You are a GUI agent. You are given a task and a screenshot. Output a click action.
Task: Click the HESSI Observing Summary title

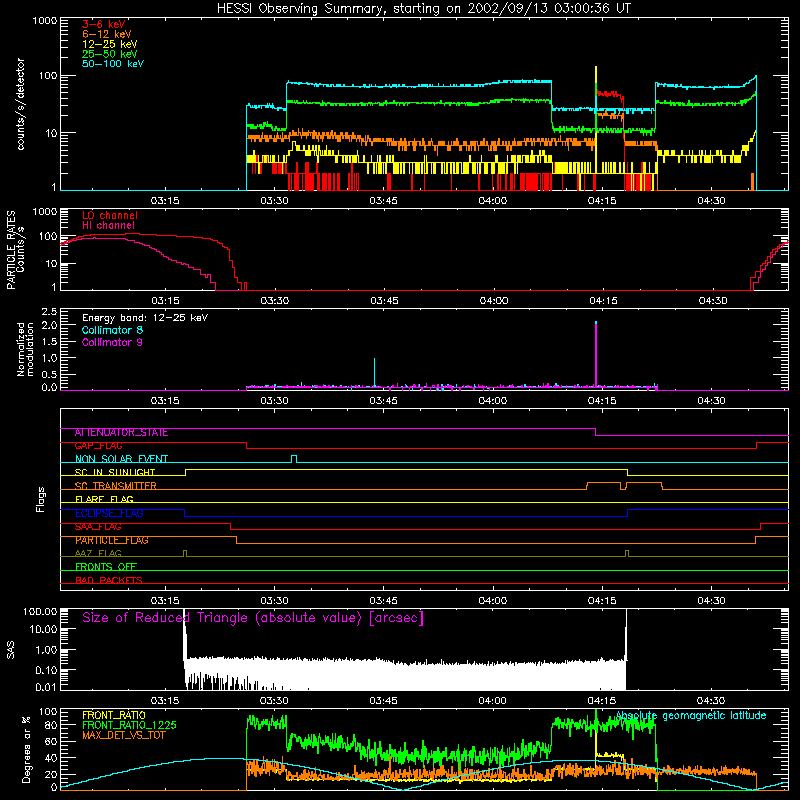coord(423,9)
